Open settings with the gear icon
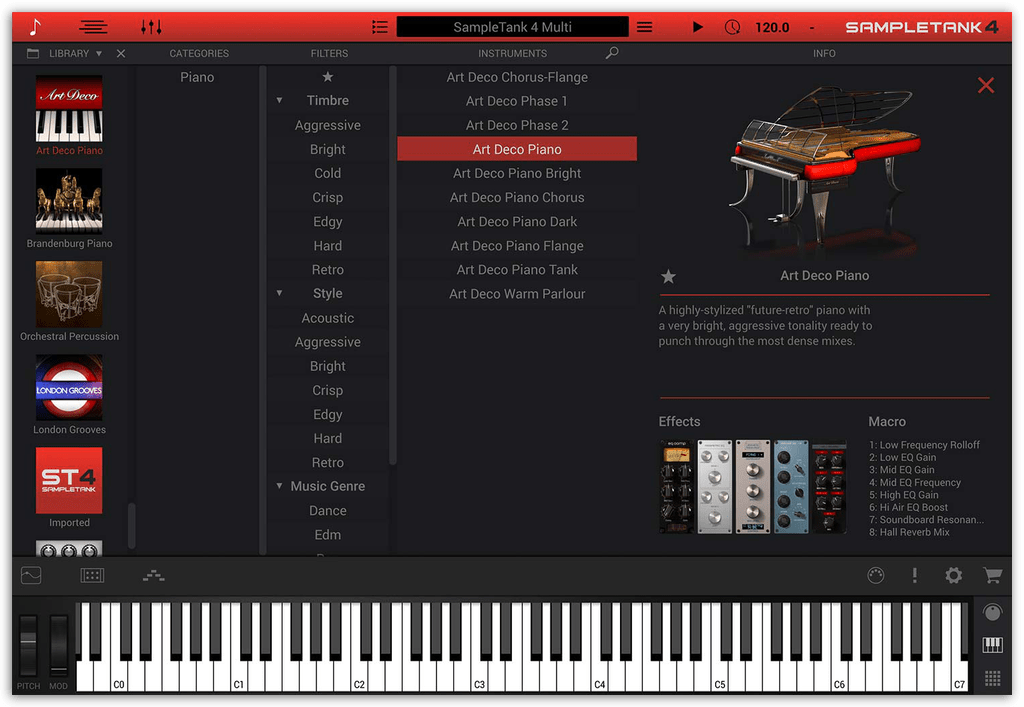1024x707 pixels. 953,575
